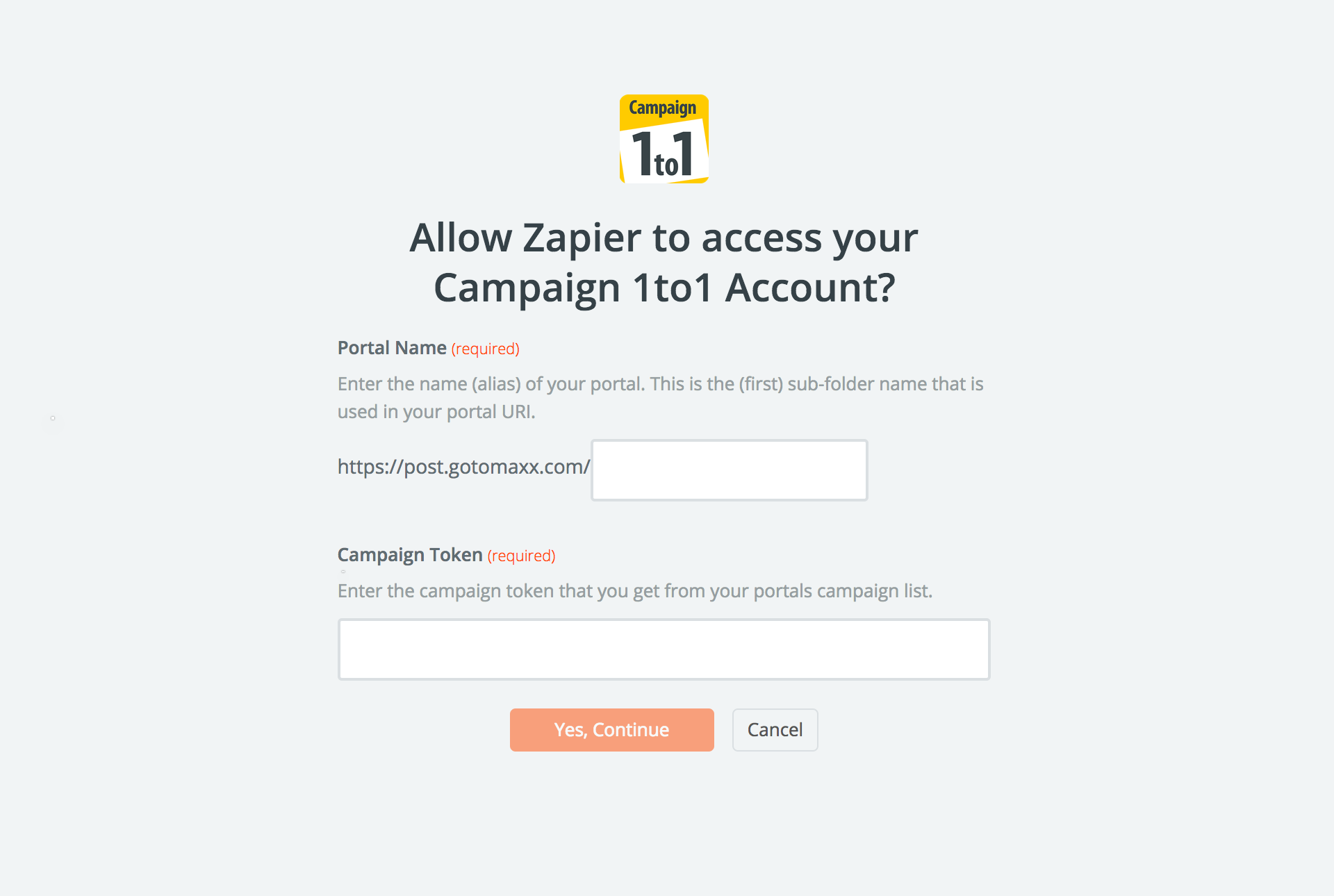1334x896 pixels.
Task: Click the small dot marker near the left edge
Action: point(53,419)
